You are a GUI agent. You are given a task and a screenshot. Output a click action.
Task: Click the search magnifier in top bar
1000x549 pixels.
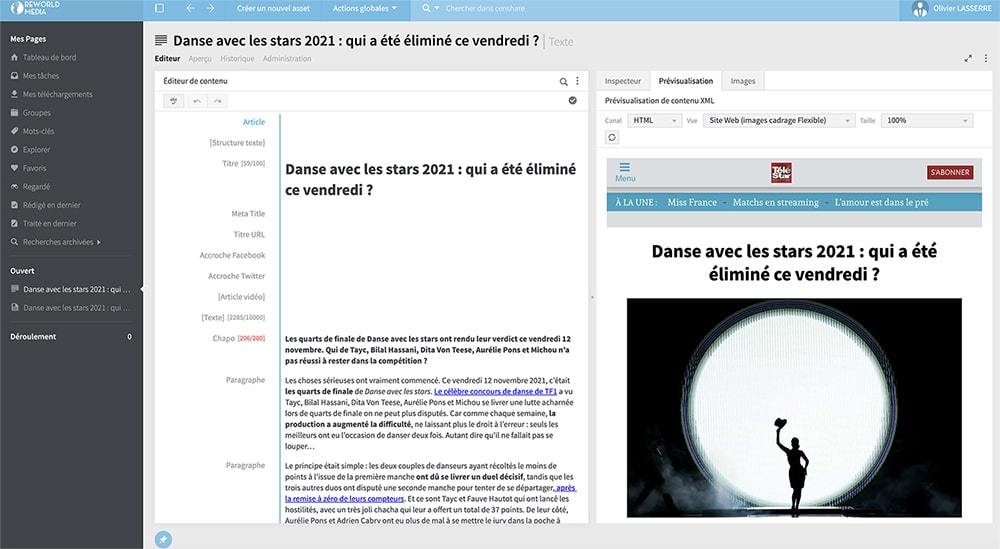[426, 8]
